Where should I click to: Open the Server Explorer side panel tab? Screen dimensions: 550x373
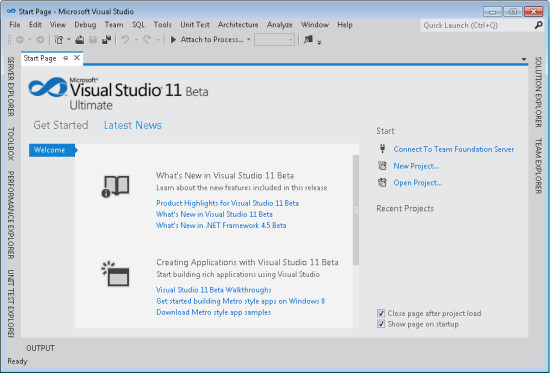pos(11,87)
